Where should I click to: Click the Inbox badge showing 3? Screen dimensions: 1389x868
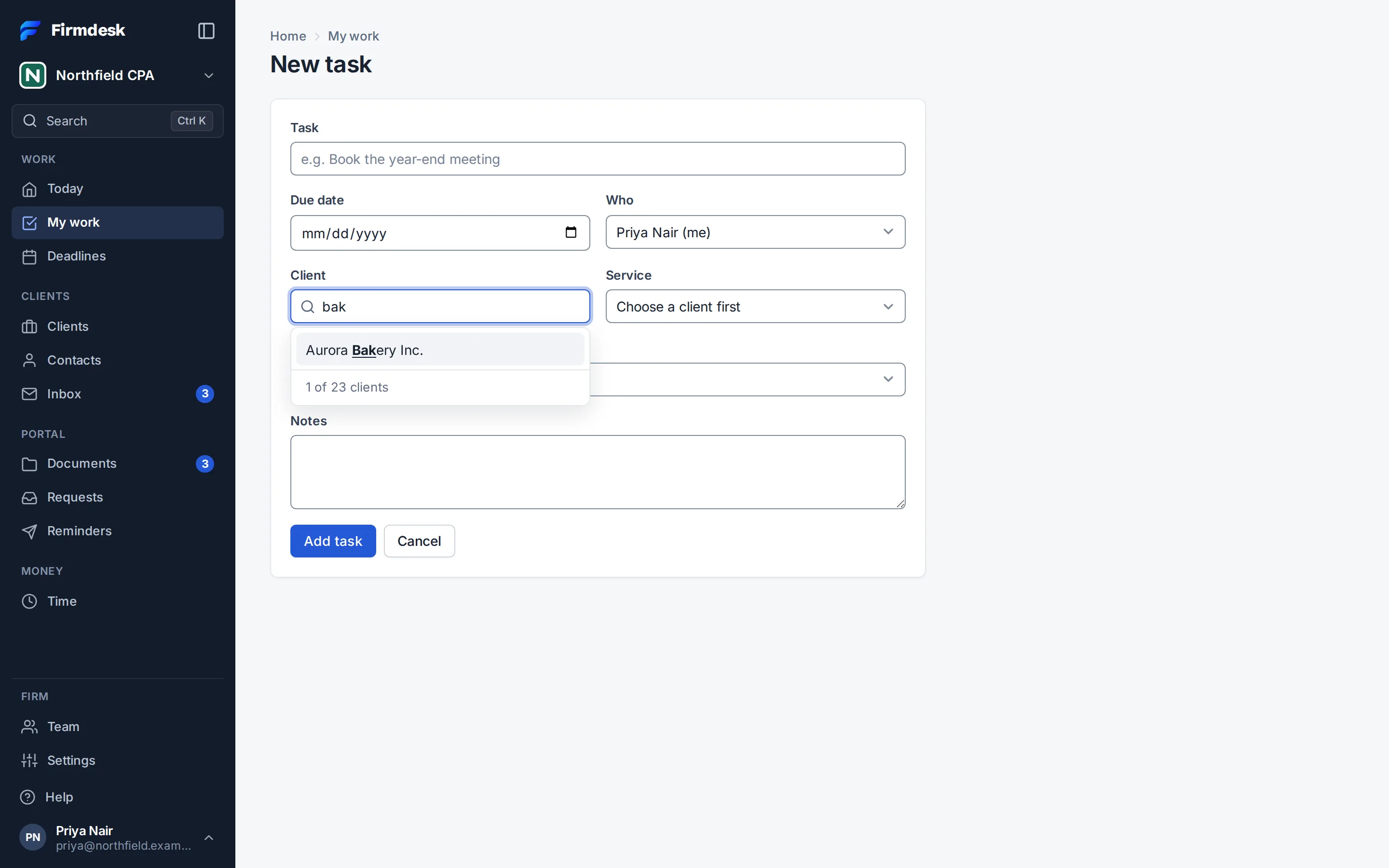tap(205, 394)
